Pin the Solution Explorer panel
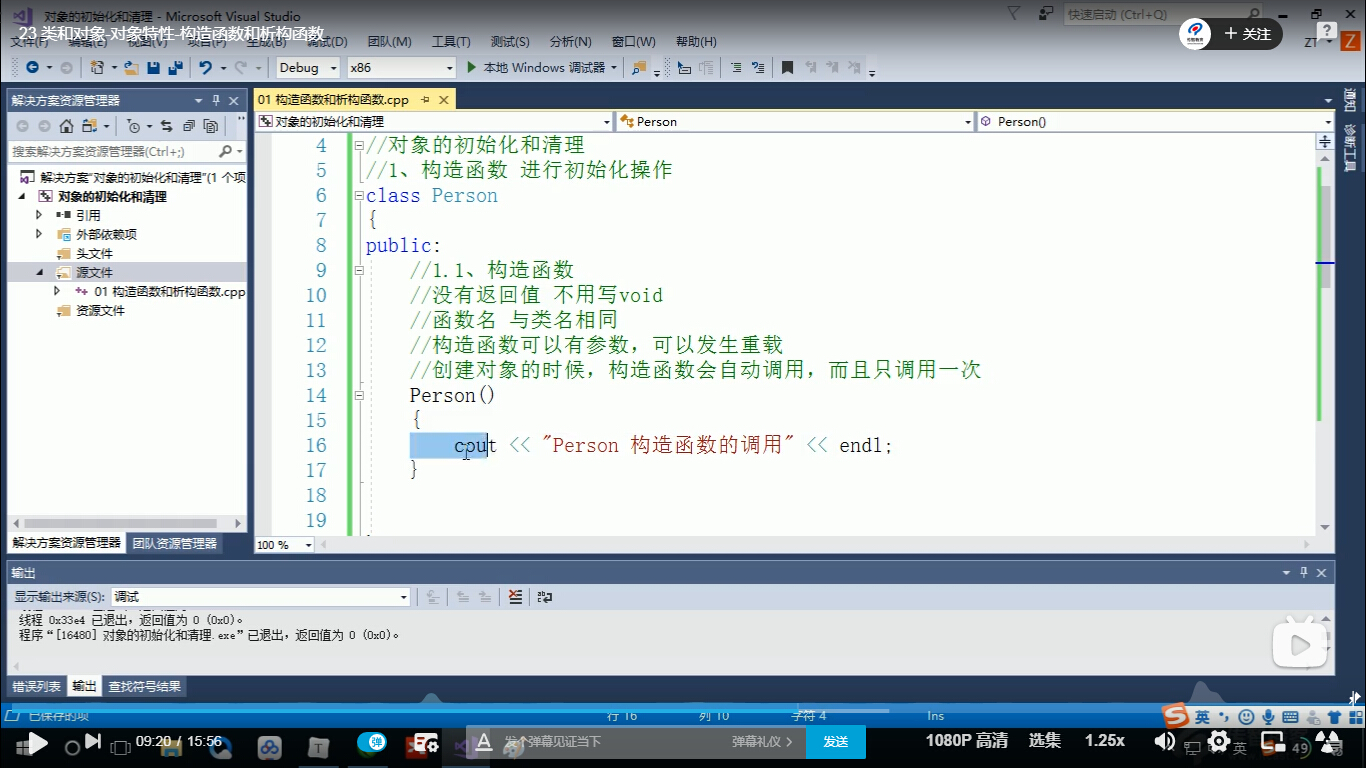Image resolution: width=1366 pixels, height=768 pixels. pos(216,101)
